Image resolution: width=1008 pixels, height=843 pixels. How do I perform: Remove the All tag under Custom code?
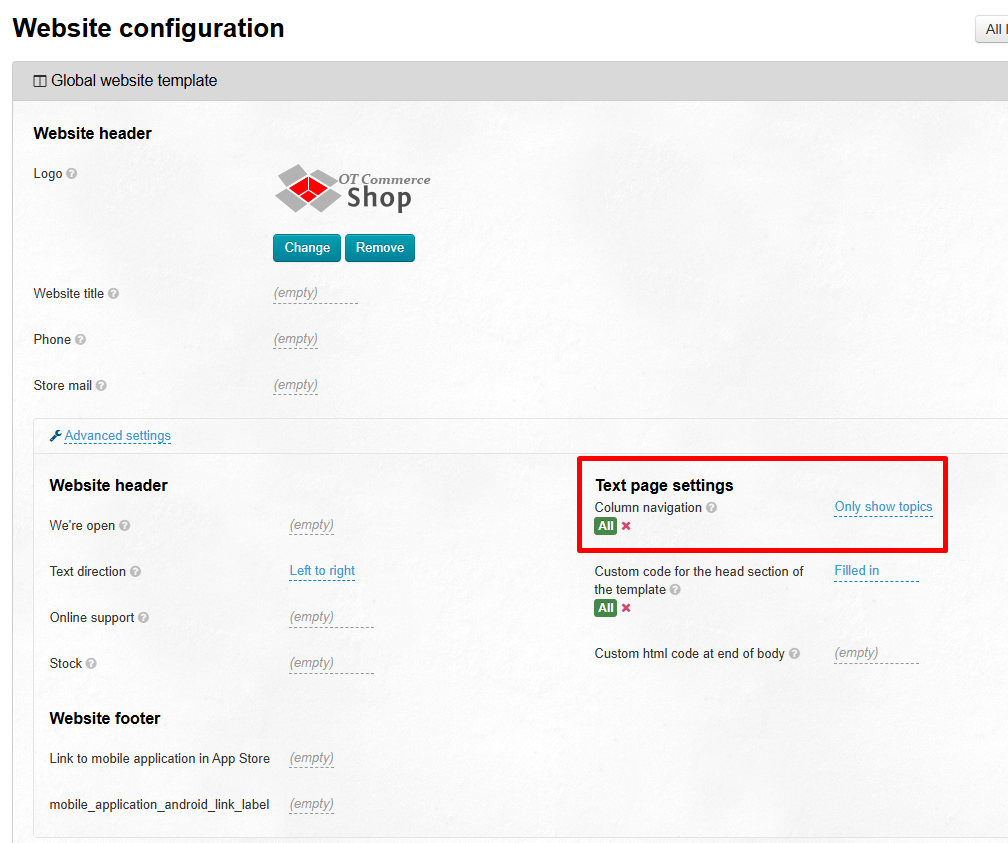click(626, 608)
